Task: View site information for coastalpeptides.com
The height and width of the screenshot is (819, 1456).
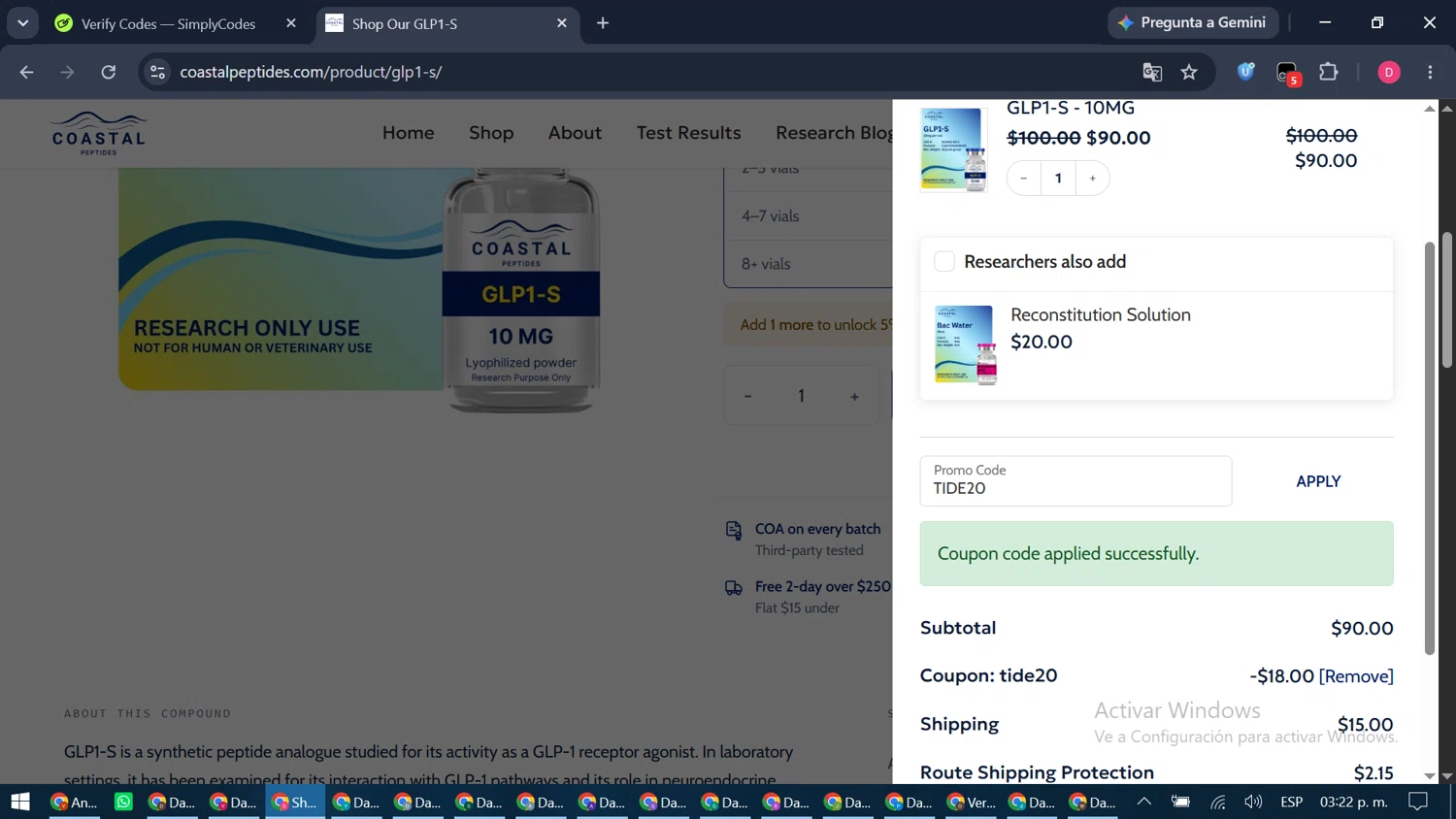Action: click(x=157, y=72)
